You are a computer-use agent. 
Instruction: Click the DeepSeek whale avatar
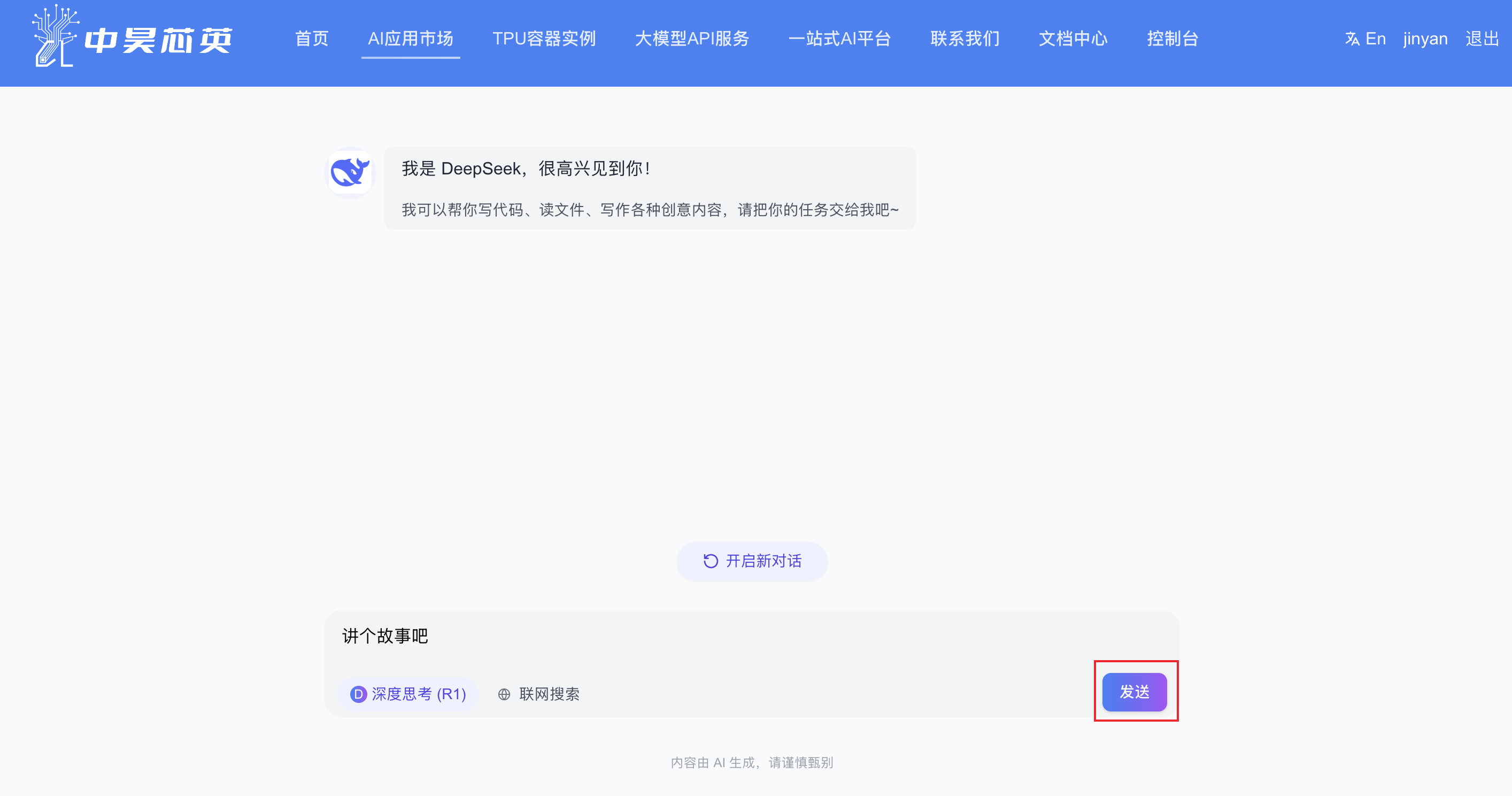tap(349, 172)
